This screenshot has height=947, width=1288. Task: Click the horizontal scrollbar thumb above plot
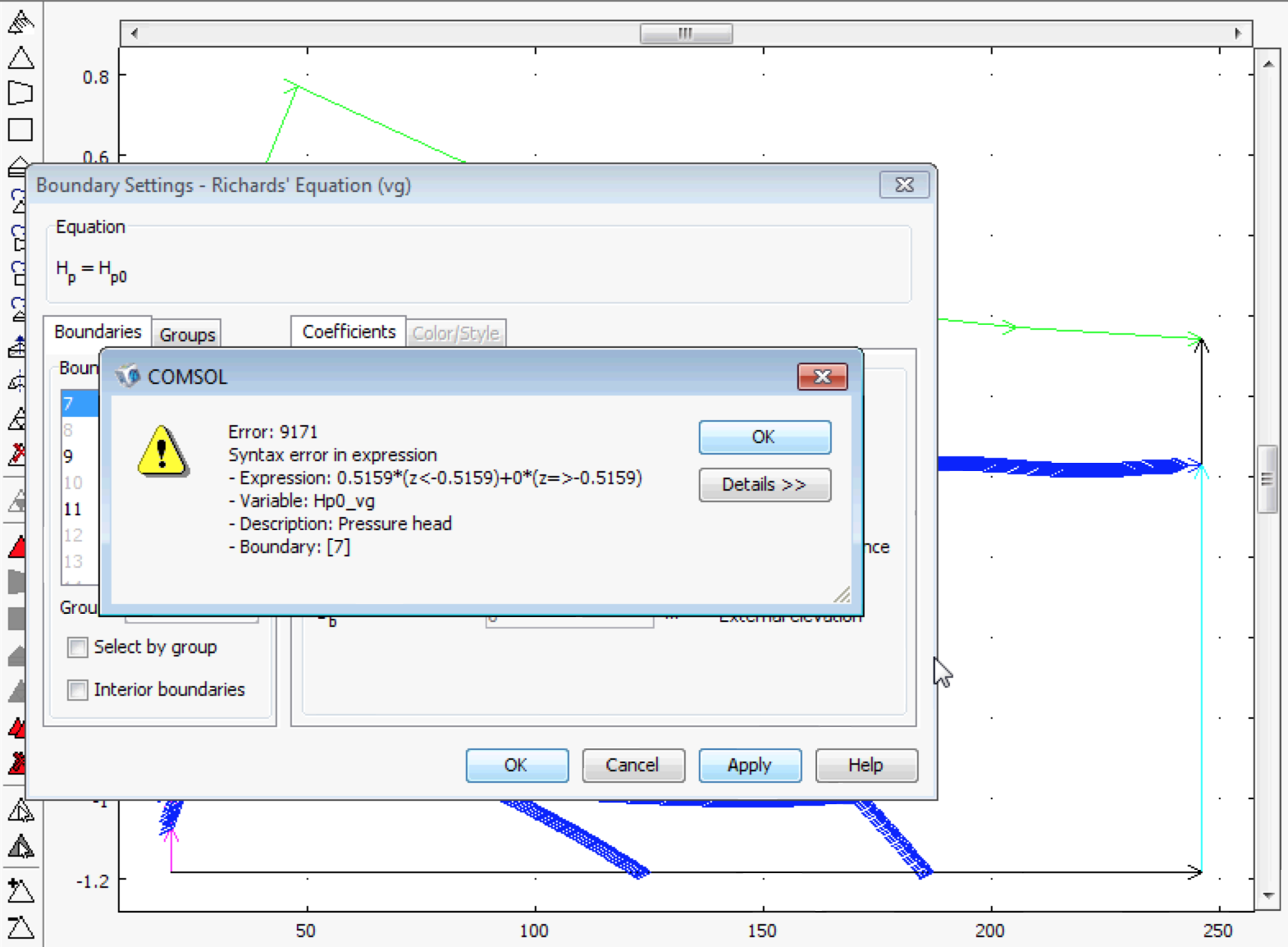(686, 34)
